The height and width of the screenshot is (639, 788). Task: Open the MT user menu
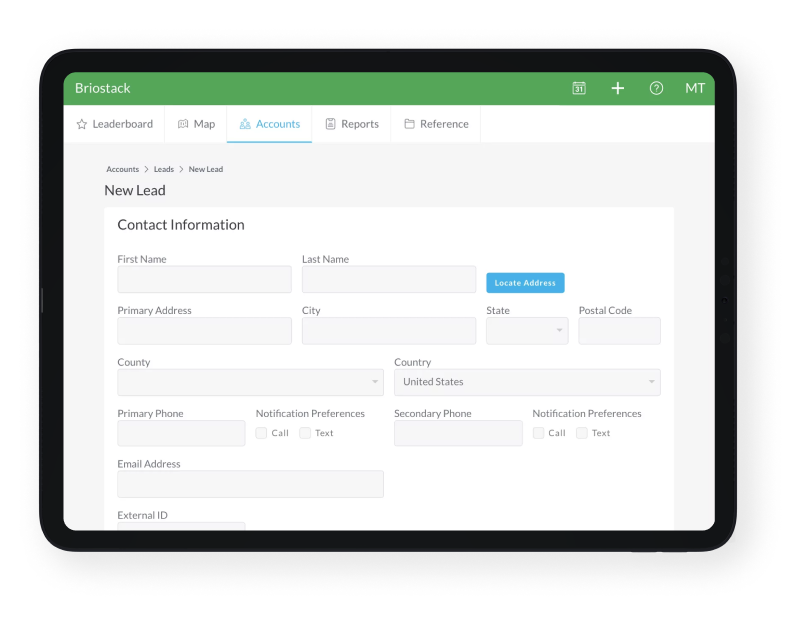click(x=695, y=88)
